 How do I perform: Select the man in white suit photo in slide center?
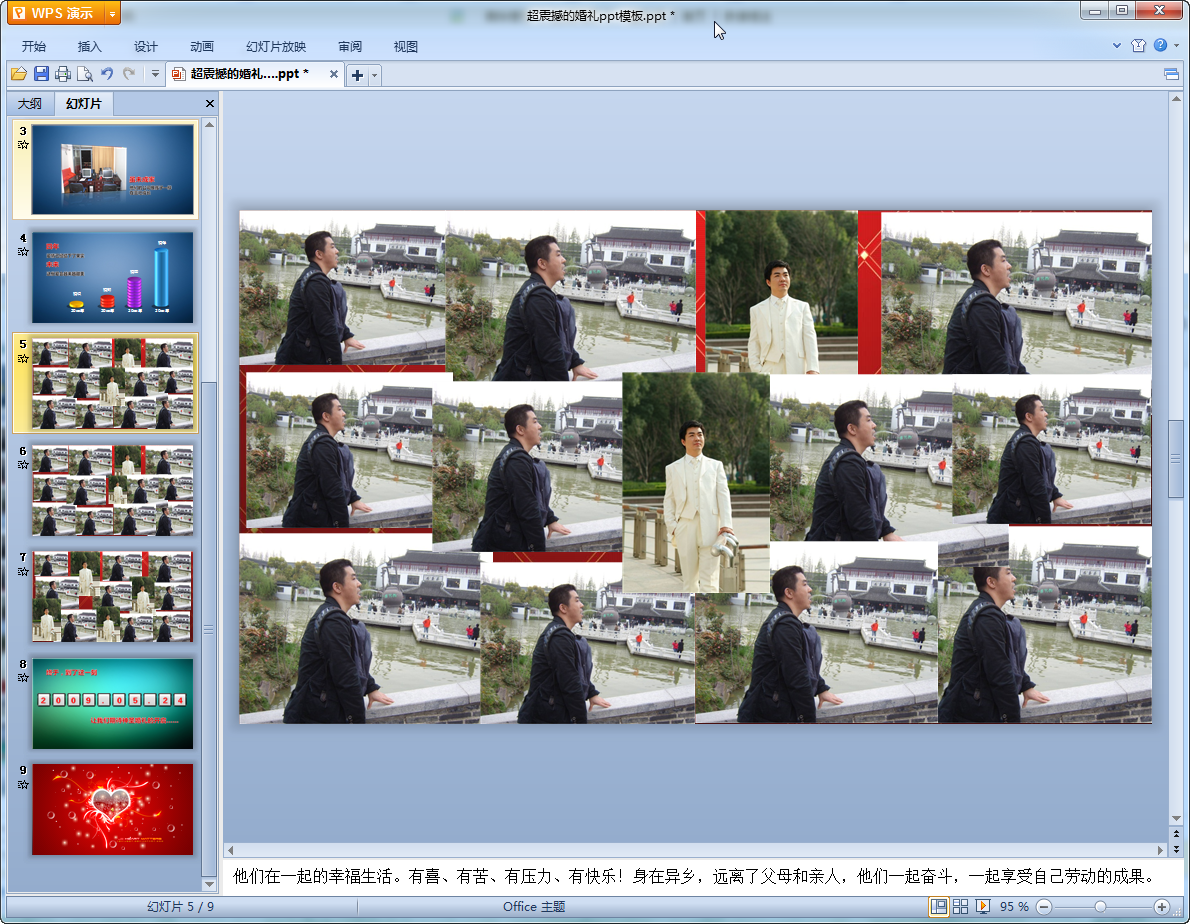pyautogui.click(x=696, y=482)
